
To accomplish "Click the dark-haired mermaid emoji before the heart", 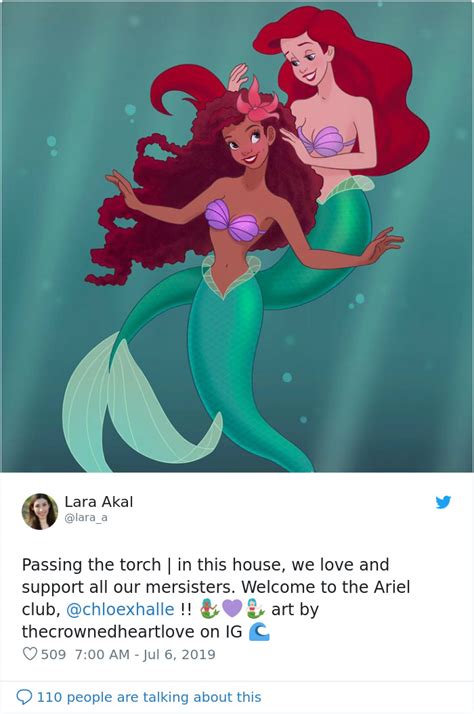I will (210, 609).
